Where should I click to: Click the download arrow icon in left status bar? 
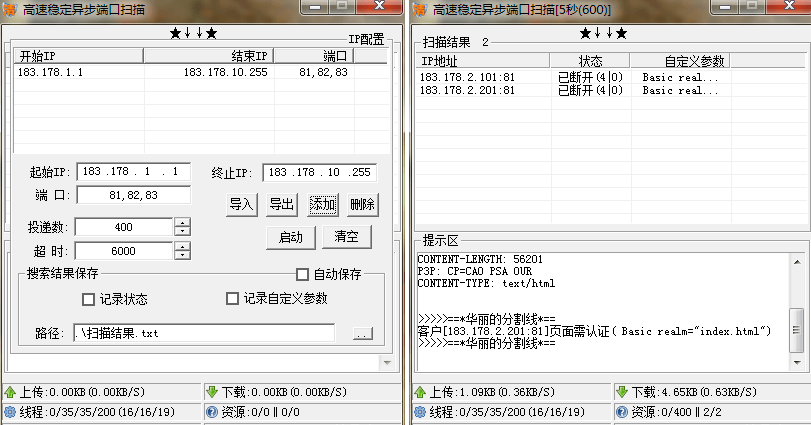tap(211, 392)
